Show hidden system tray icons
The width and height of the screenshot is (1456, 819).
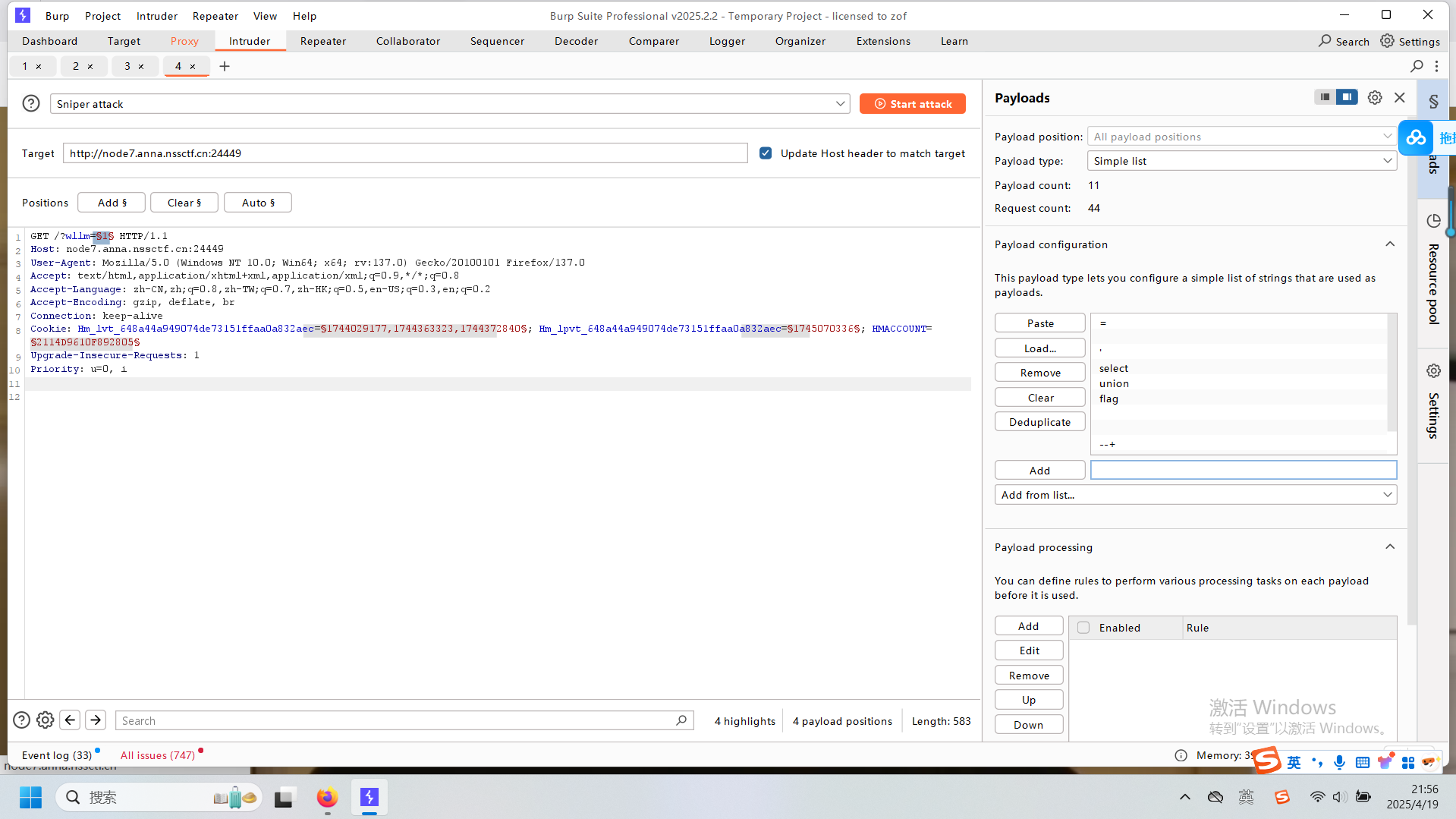(x=1184, y=797)
